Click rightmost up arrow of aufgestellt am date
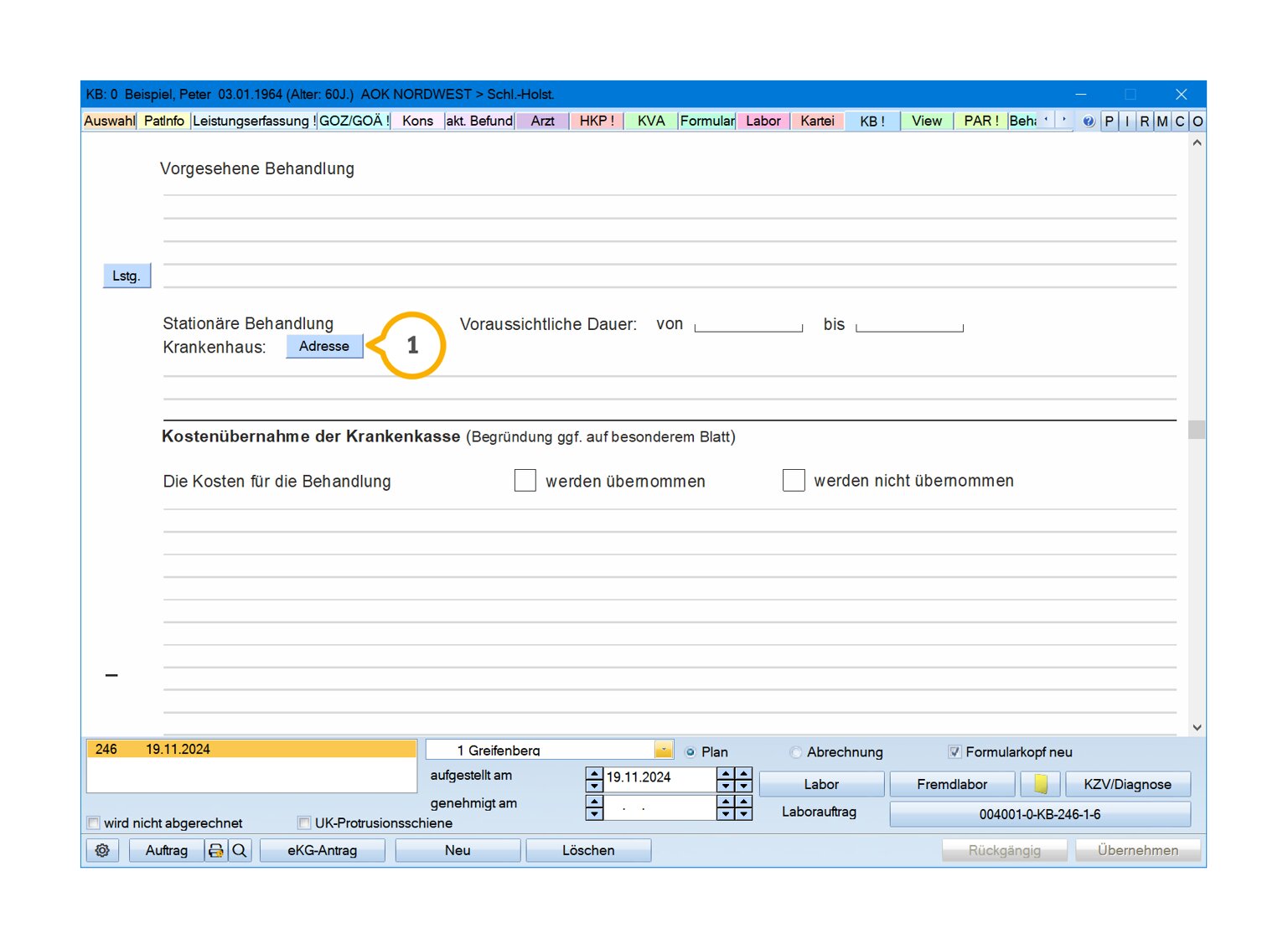1288x949 pixels. [743, 773]
